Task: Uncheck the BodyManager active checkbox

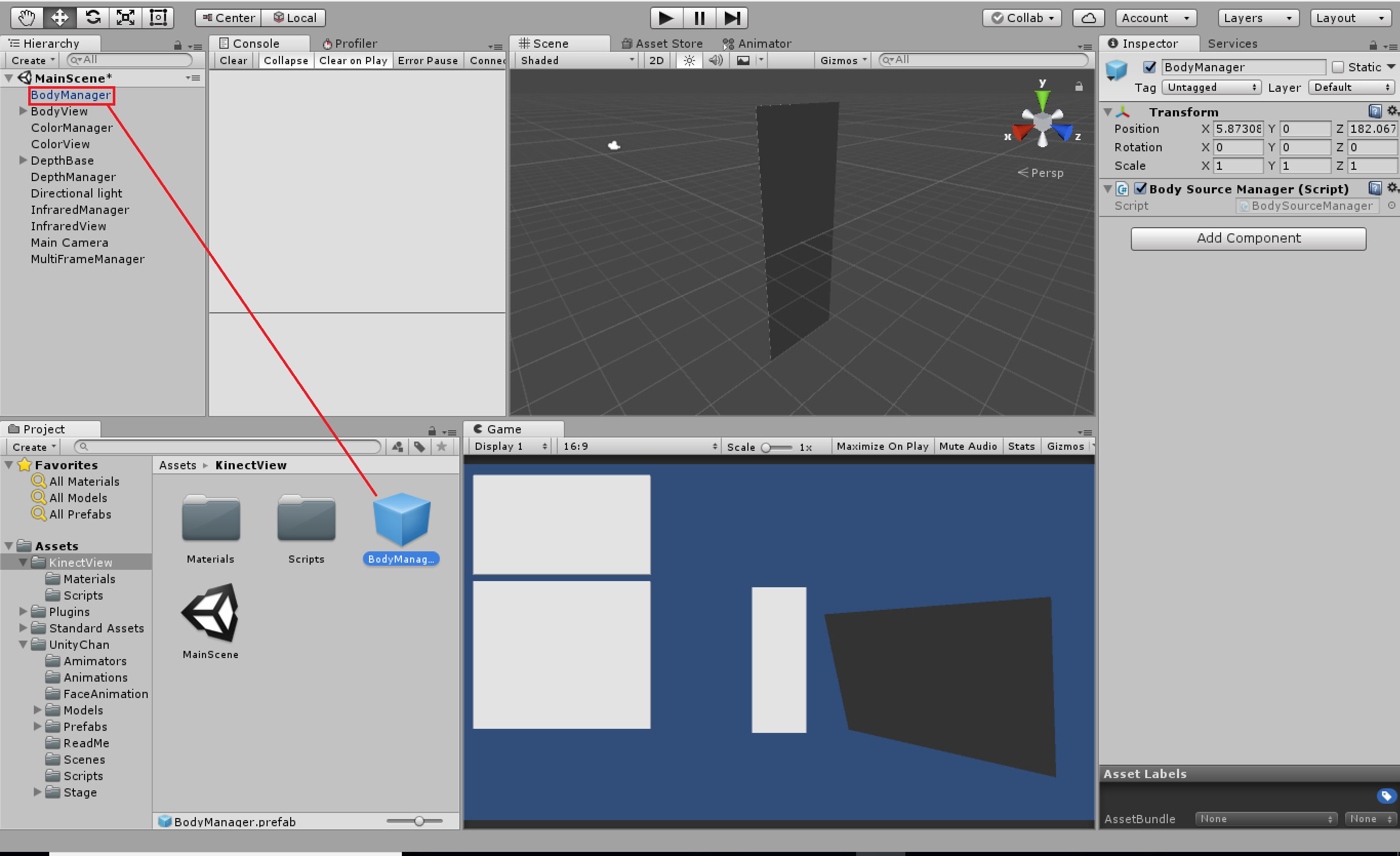Action: tap(1149, 67)
